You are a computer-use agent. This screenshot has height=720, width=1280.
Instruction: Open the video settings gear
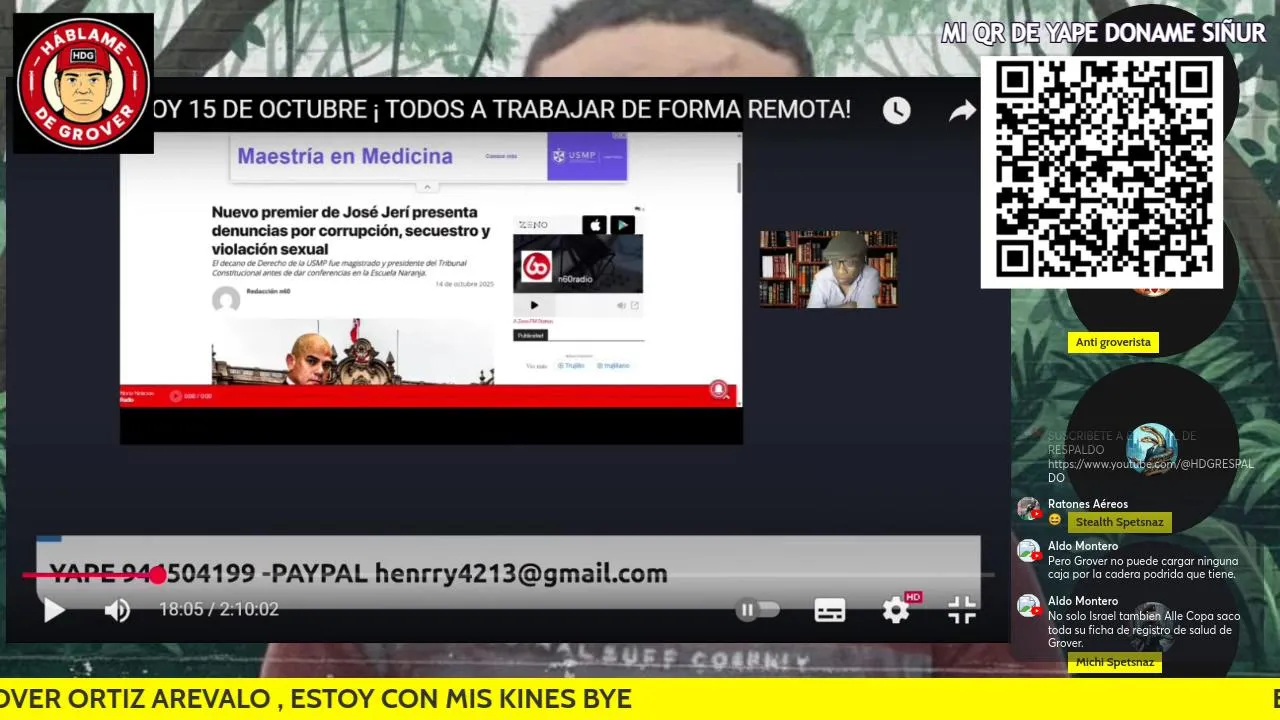coord(895,610)
